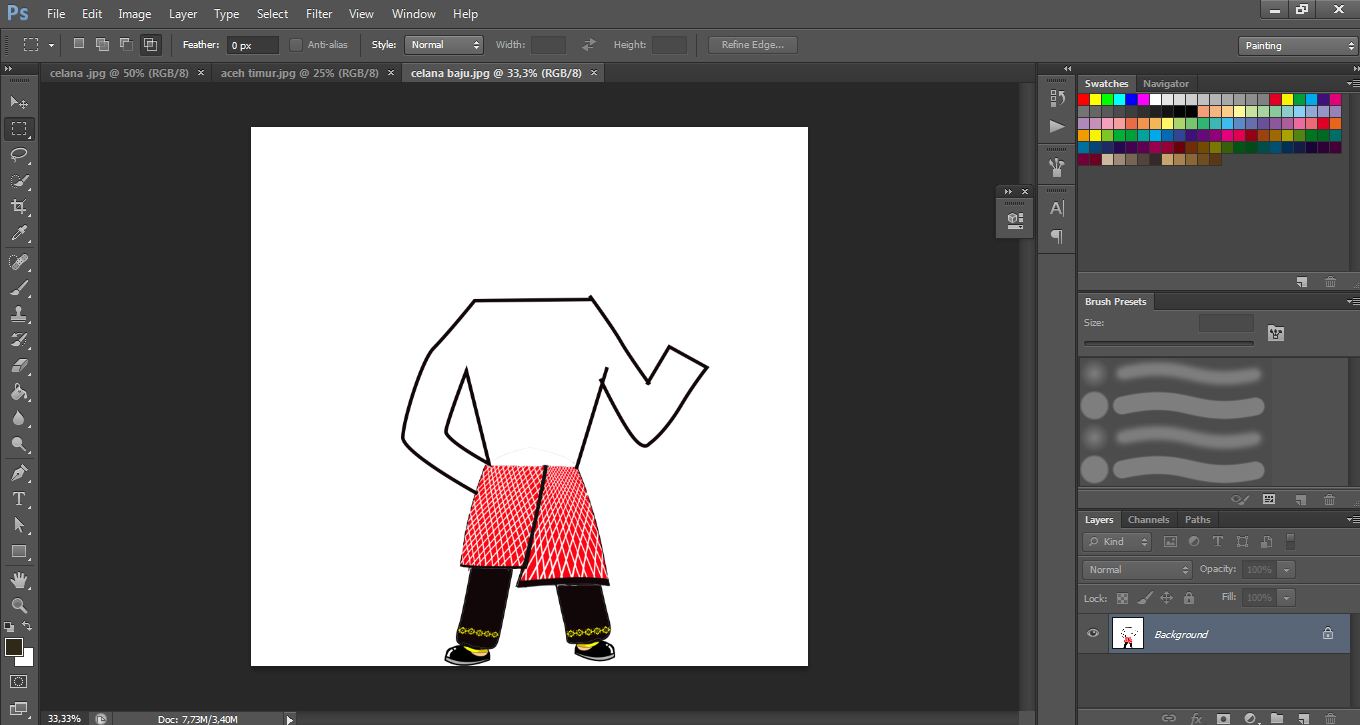Turn layer filtering switch on or off
This screenshot has height=725, width=1360.
pos(1290,542)
